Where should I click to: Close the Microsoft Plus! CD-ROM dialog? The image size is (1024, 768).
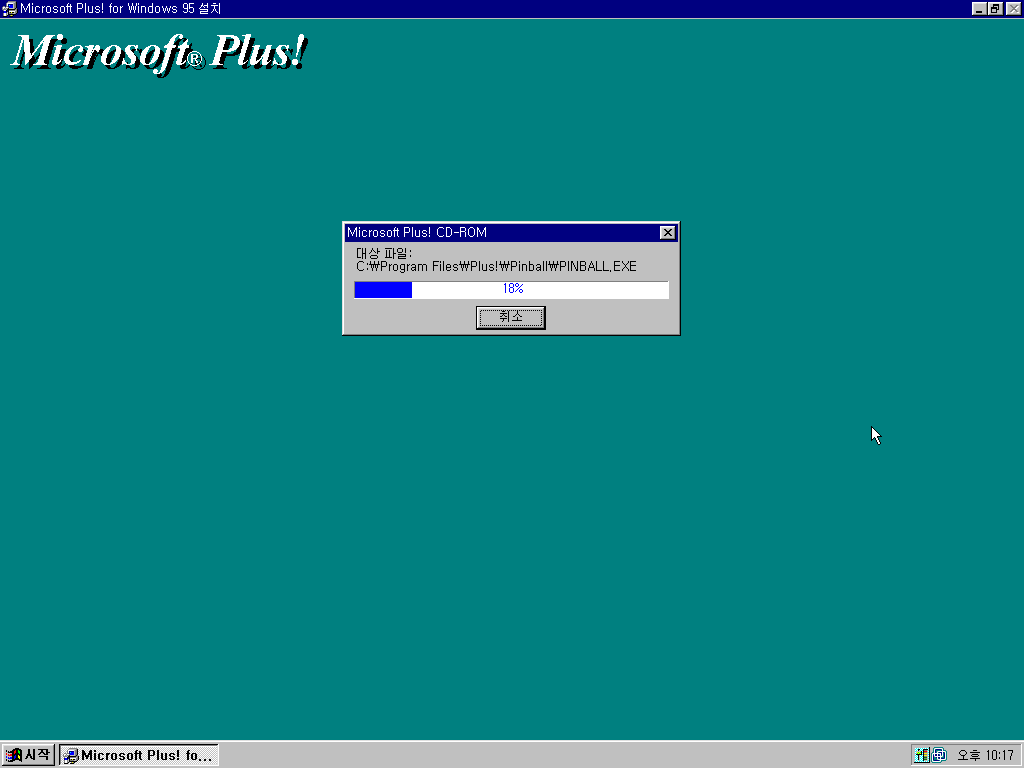tap(667, 232)
